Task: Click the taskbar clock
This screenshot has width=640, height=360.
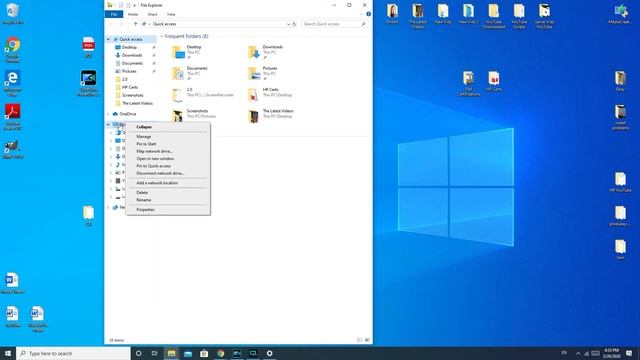Action: (x=611, y=353)
